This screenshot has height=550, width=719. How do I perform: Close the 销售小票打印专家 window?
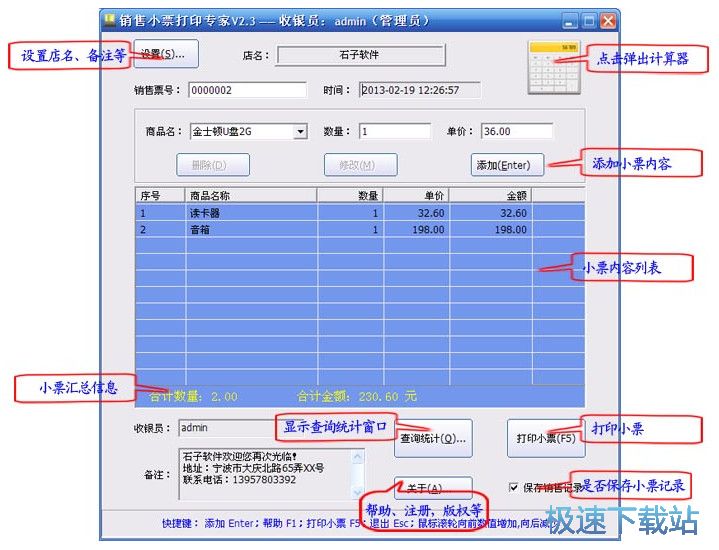pos(608,21)
